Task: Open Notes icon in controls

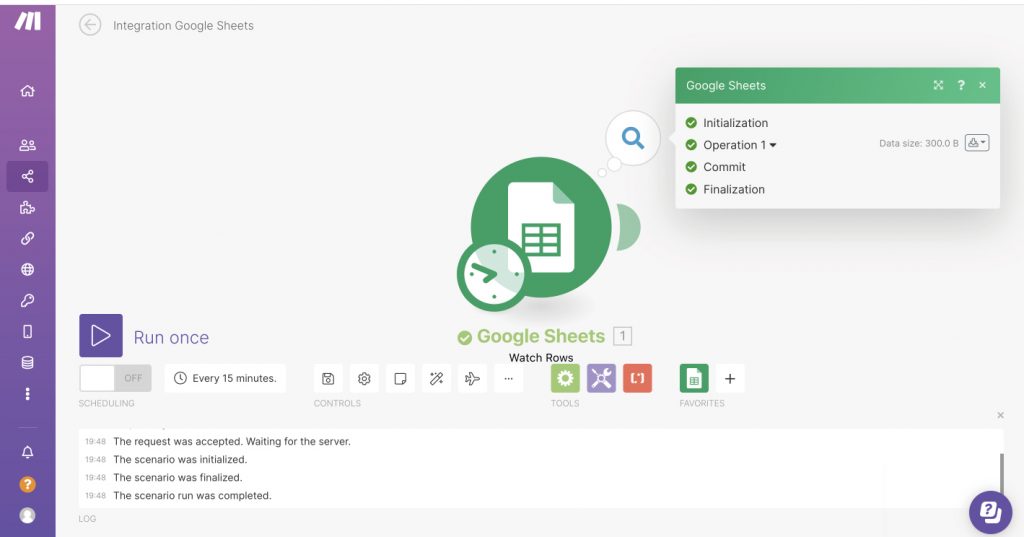Action: (400, 378)
